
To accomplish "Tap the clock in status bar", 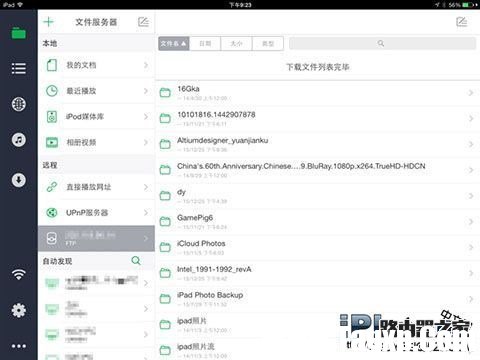I will coord(240,5).
